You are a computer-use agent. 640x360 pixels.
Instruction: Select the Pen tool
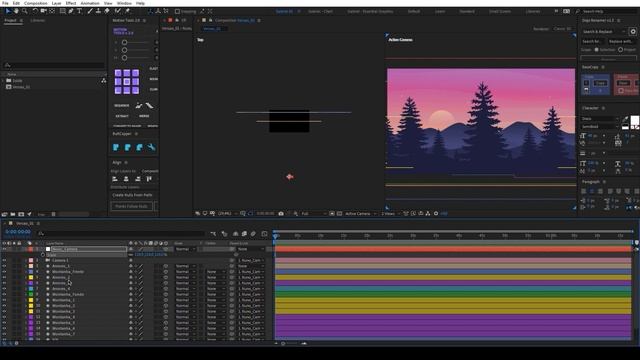pyautogui.click(x=71, y=11)
